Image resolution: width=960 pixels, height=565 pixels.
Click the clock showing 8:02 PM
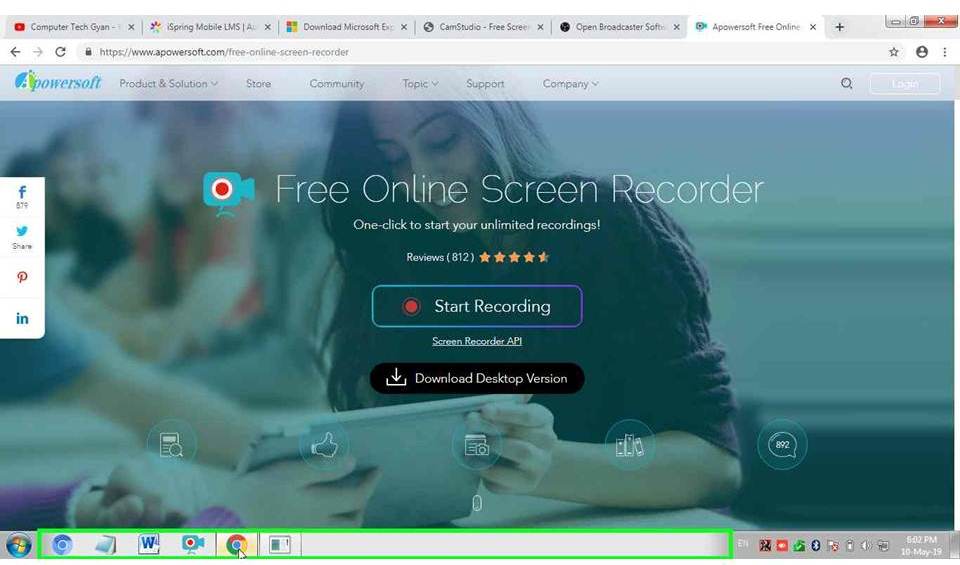click(921, 545)
